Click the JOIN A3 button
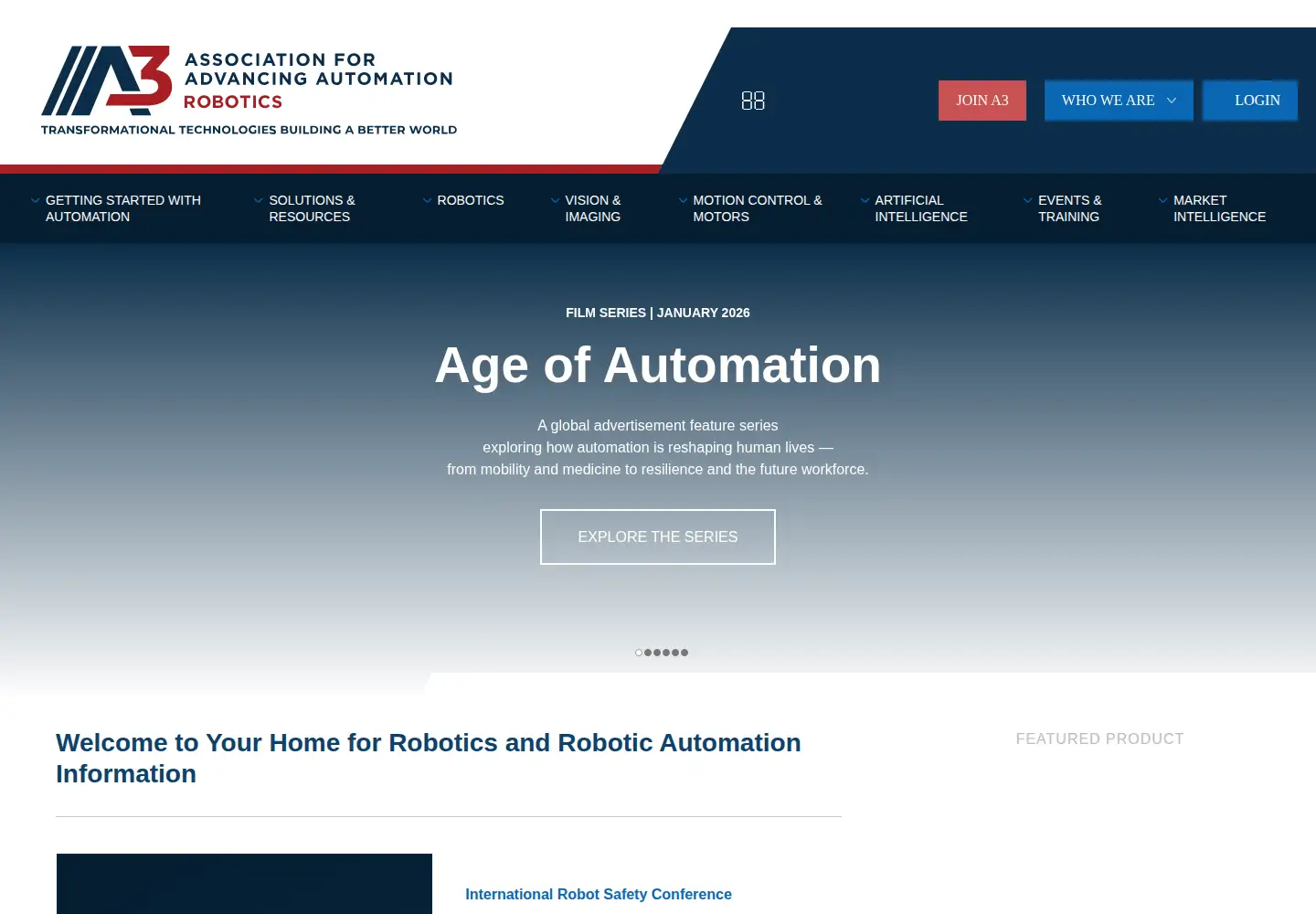1316x914 pixels. [x=982, y=101]
